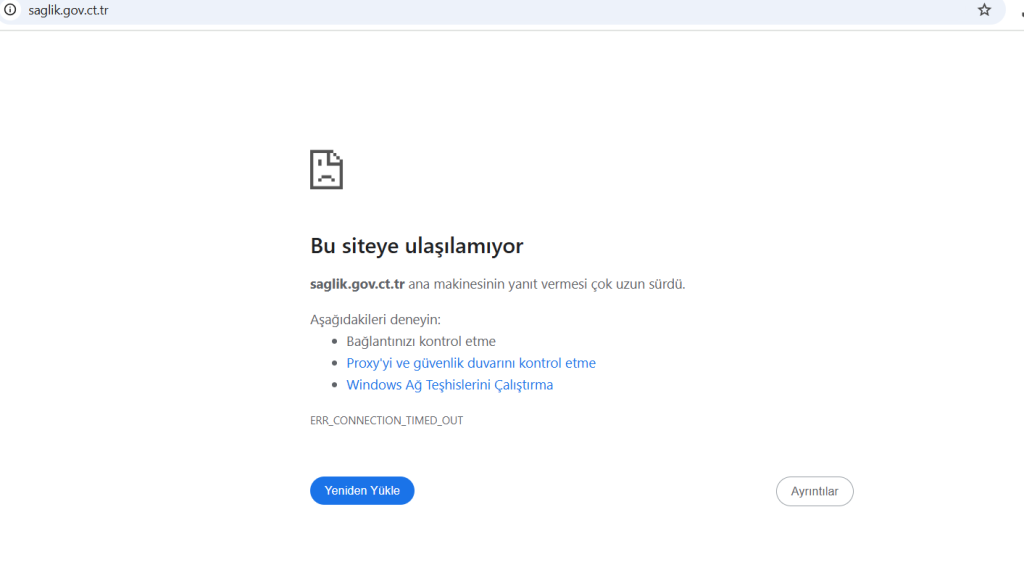Reload the page using Yeniden Yükle
The width and height of the screenshot is (1024, 565).
pyautogui.click(x=362, y=491)
